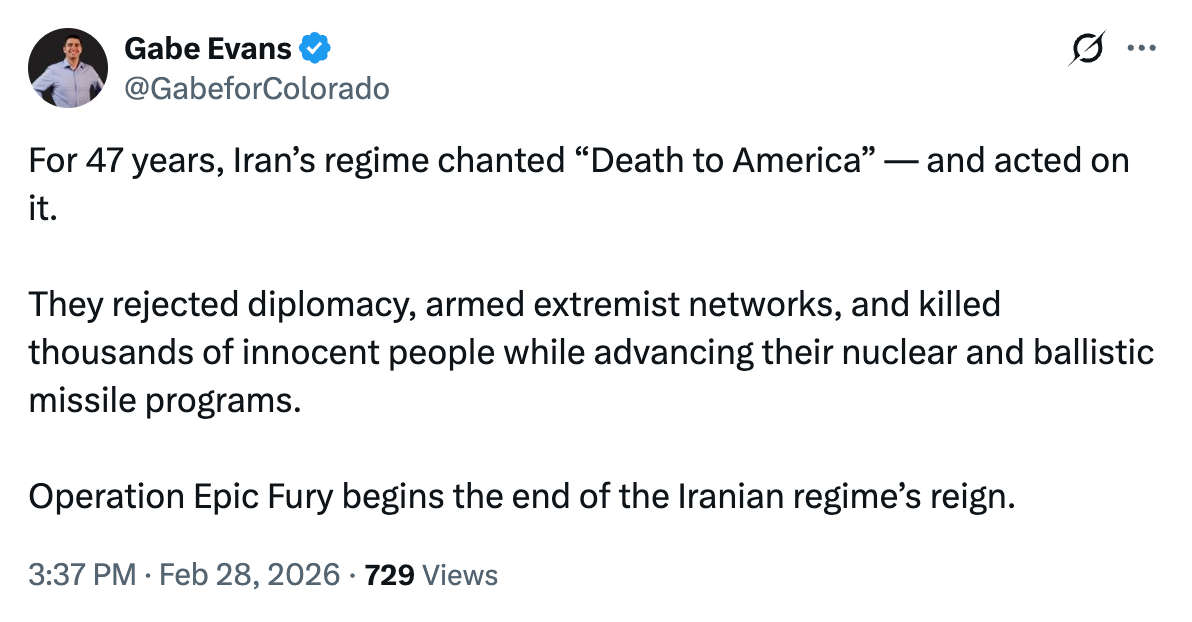Open Gabe Evans's profile picture
Viewport: 1192px width, 622px height.
(x=68, y=68)
